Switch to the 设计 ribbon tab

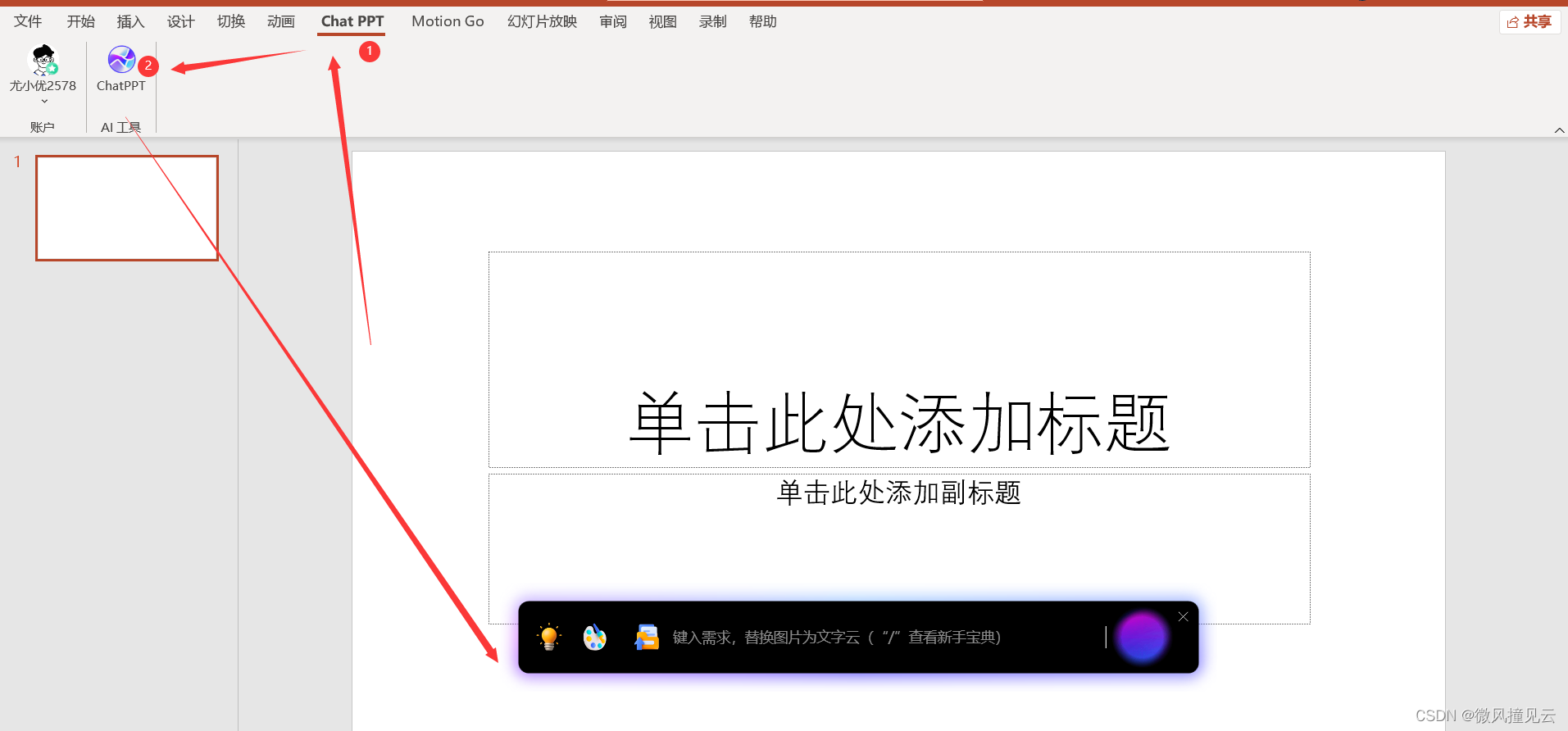(180, 21)
